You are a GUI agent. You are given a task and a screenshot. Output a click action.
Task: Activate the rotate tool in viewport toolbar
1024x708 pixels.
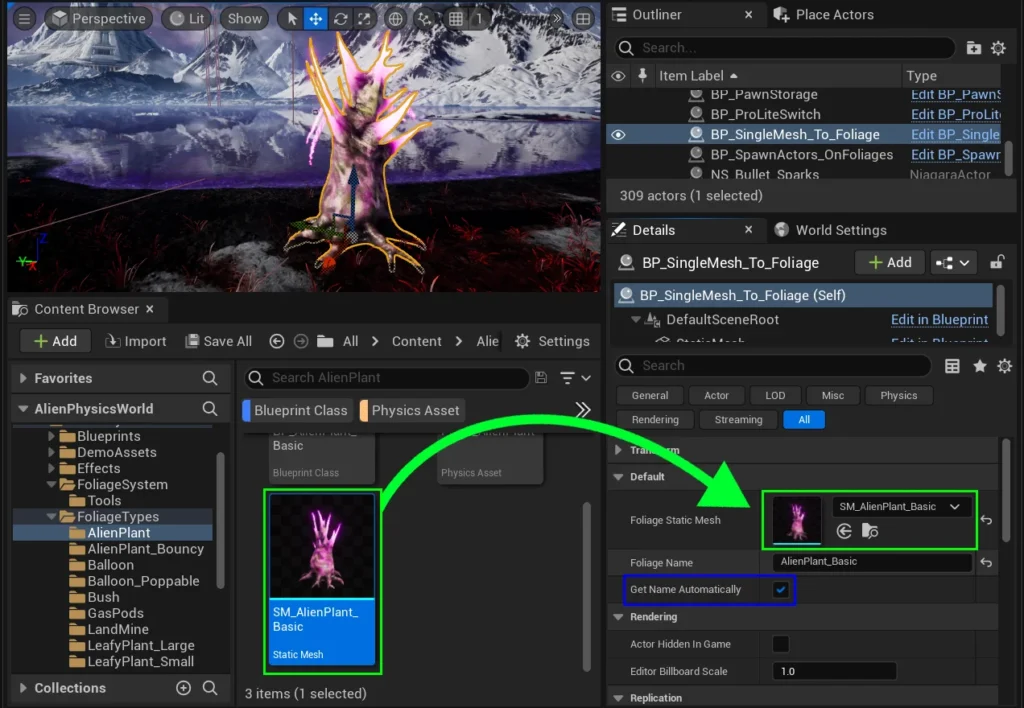(x=341, y=19)
